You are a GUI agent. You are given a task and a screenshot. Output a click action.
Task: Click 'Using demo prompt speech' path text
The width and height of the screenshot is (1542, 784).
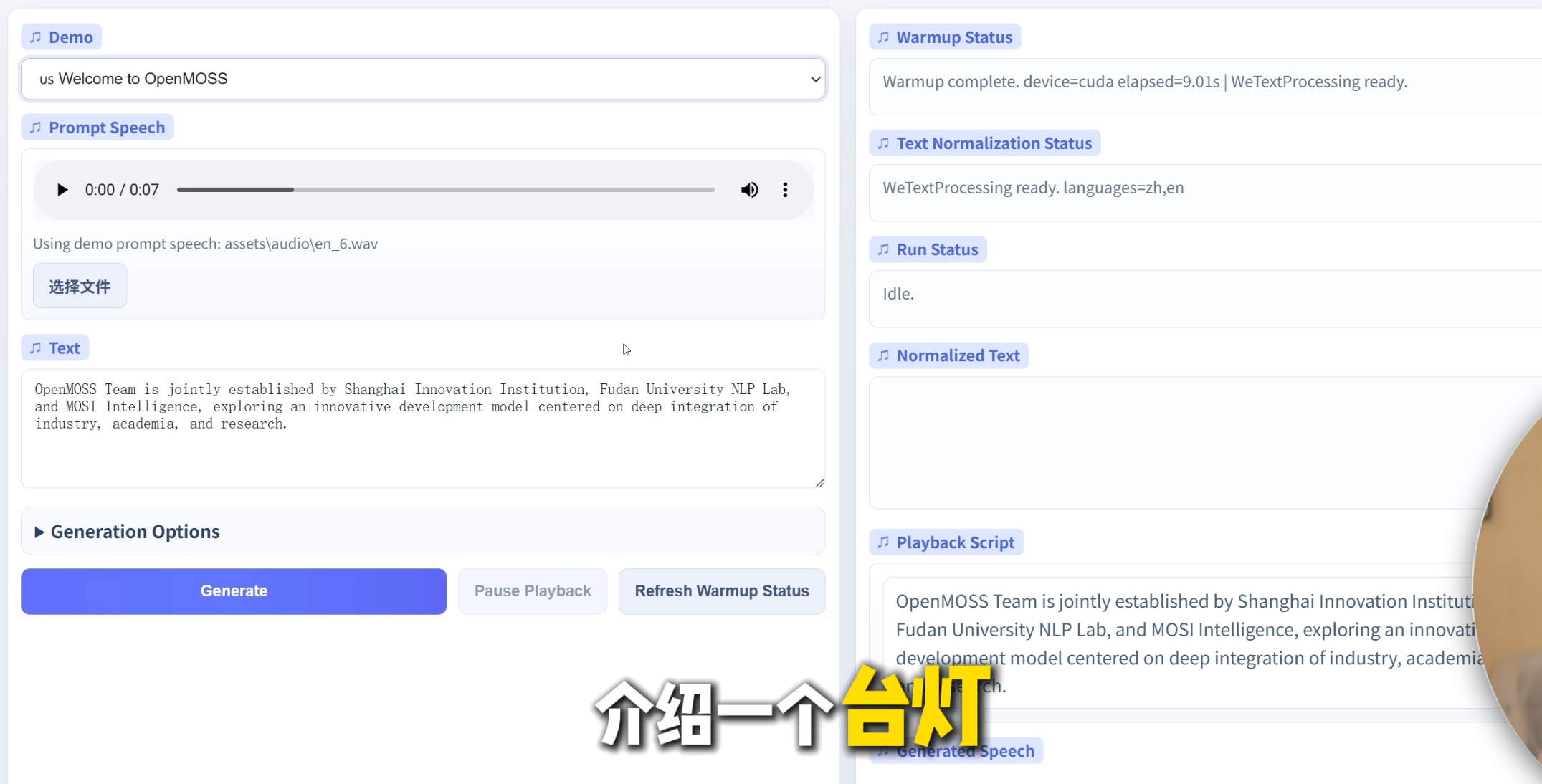click(x=205, y=244)
